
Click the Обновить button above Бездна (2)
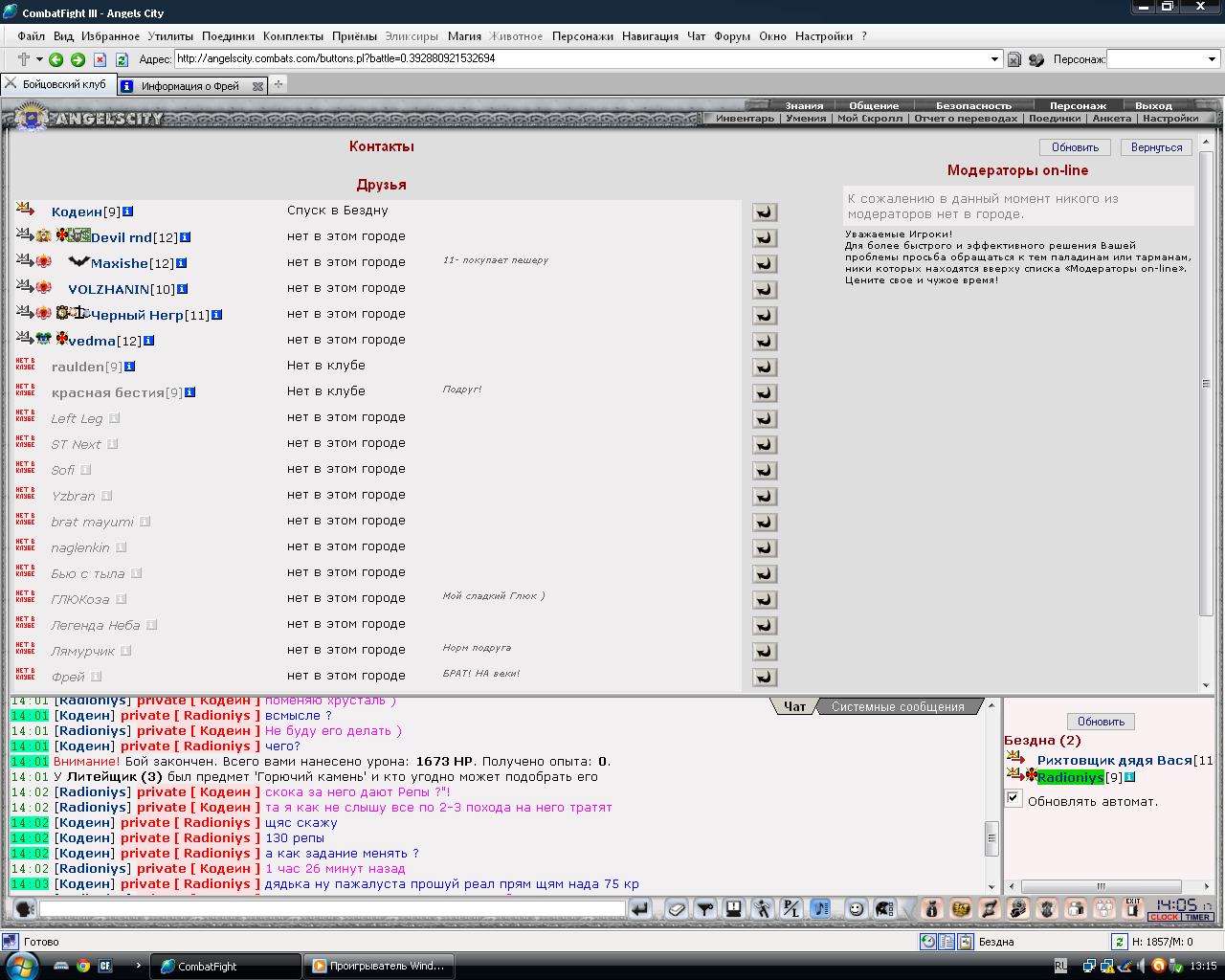(x=1101, y=722)
